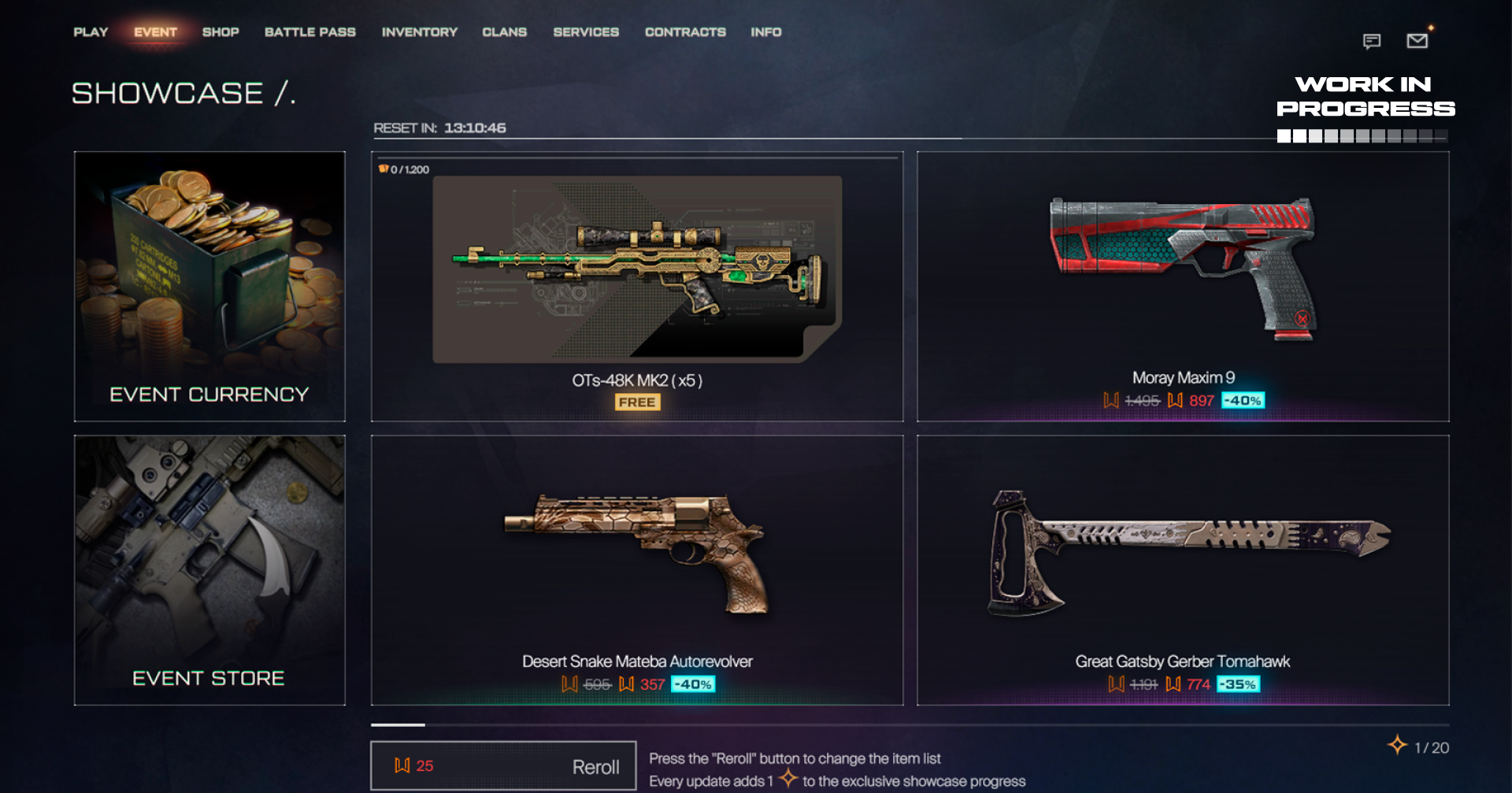
Task: Click the -35% tag on Gerber Tomahawk
Action: click(x=1239, y=684)
